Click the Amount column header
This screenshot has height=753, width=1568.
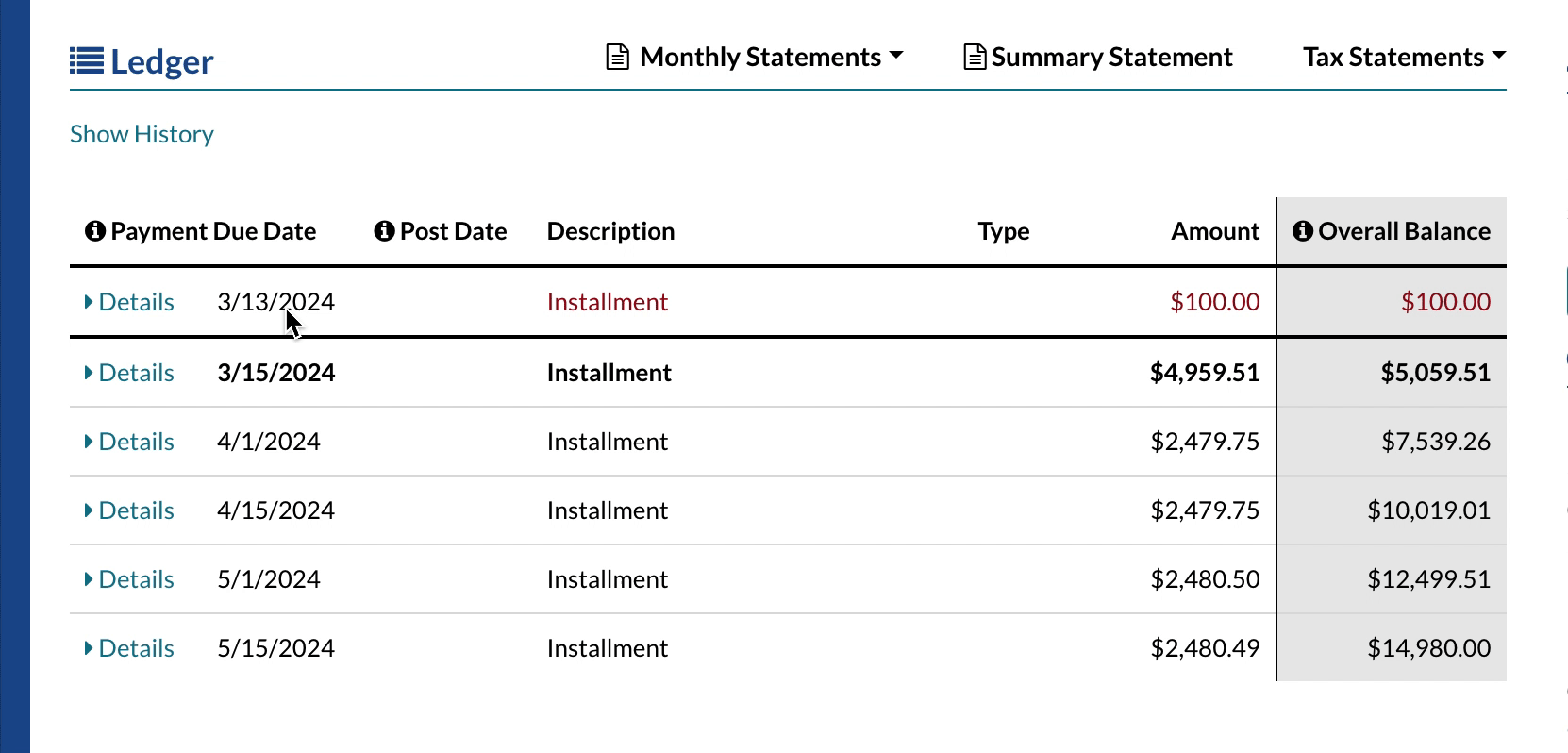point(1214,231)
